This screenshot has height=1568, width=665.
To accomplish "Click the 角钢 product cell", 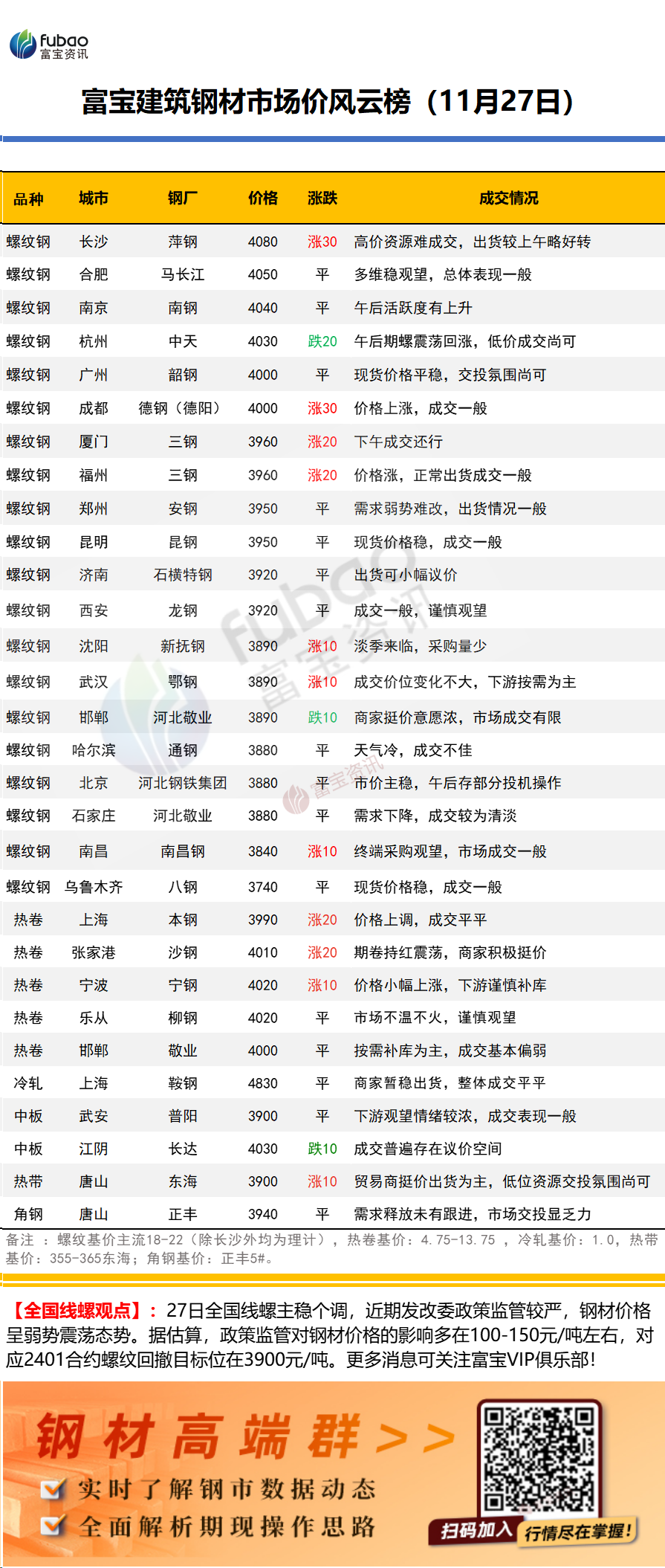I will pyautogui.click(x=28, y=1214).
